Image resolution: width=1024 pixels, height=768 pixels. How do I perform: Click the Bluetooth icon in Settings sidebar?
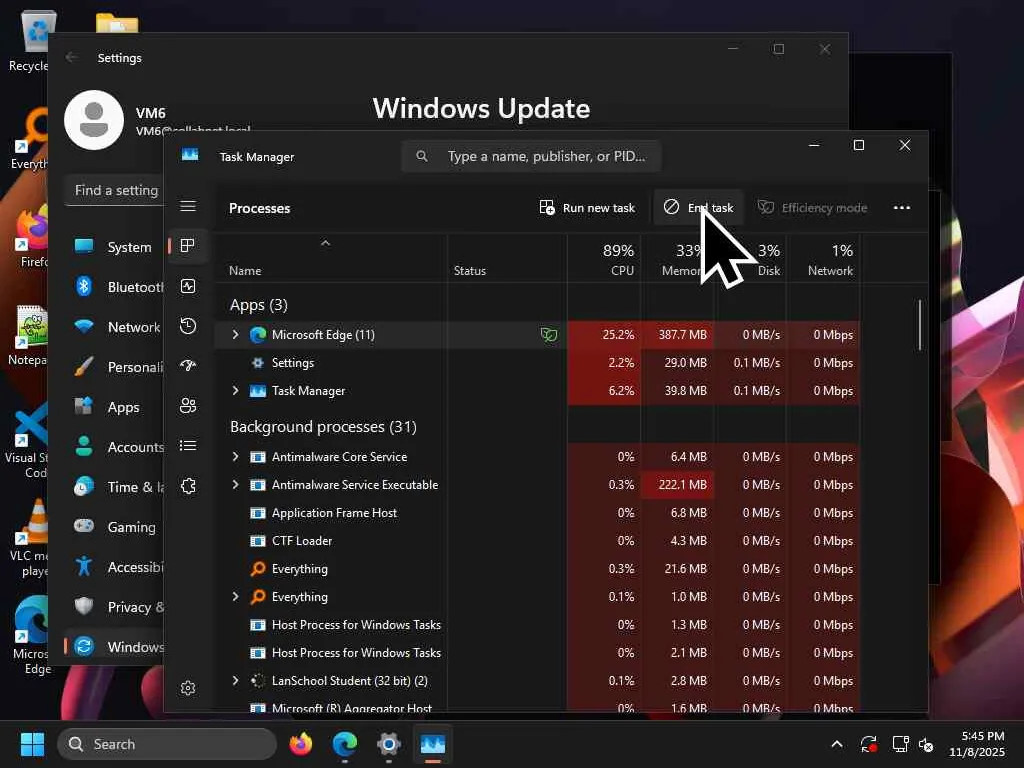point(84,286)
